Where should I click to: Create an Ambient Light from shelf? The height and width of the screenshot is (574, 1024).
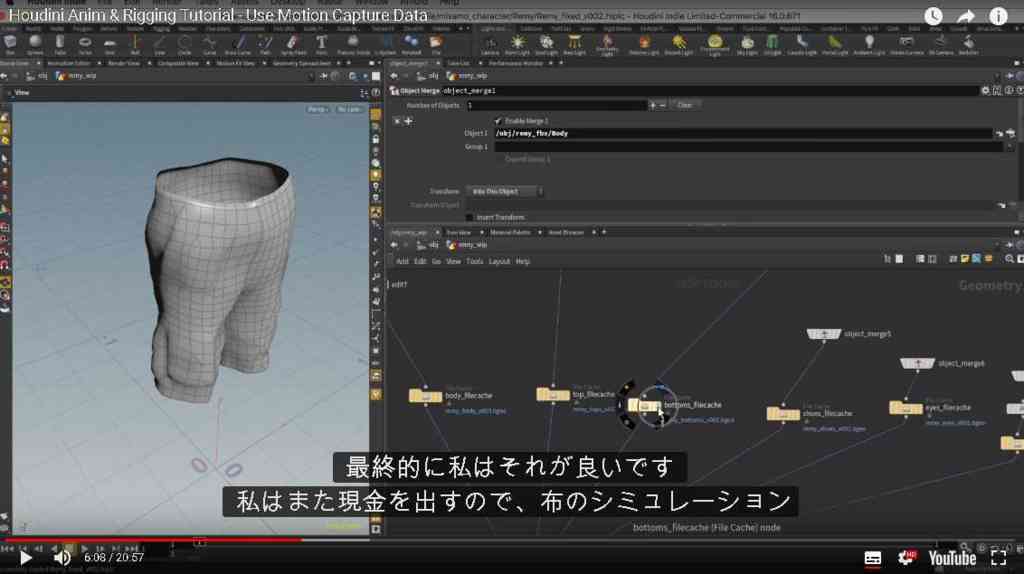click(869, 44)
